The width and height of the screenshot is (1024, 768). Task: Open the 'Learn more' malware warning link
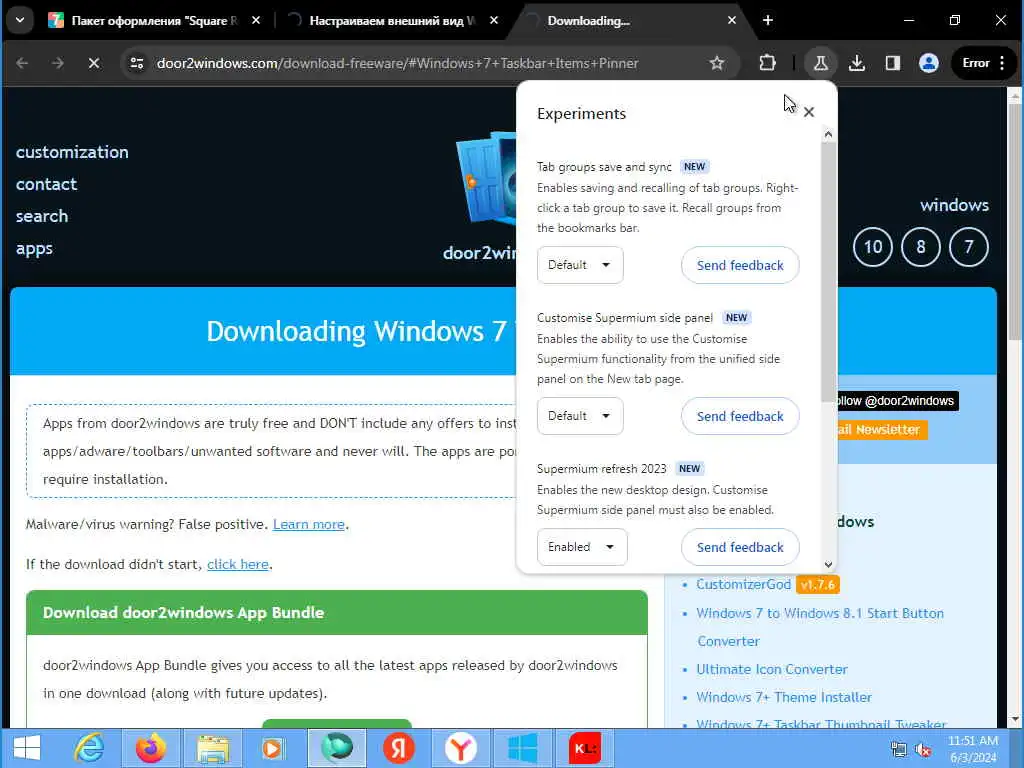(309, 524)
